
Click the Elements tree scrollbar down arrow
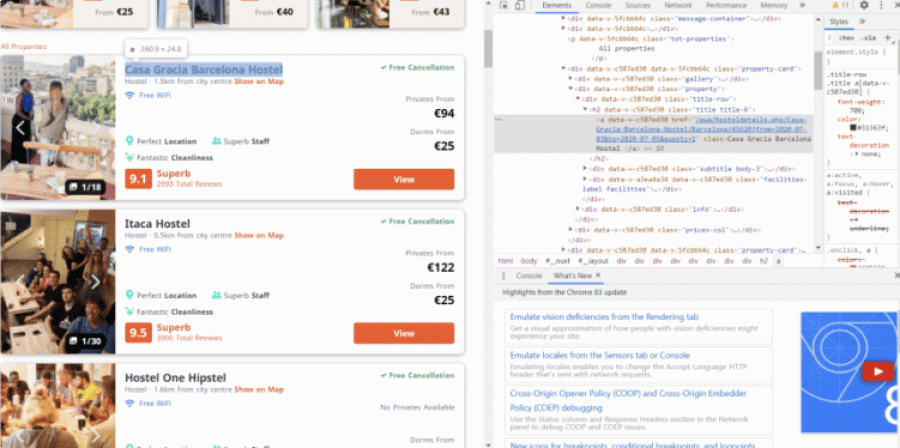click(x=818, y=248)
